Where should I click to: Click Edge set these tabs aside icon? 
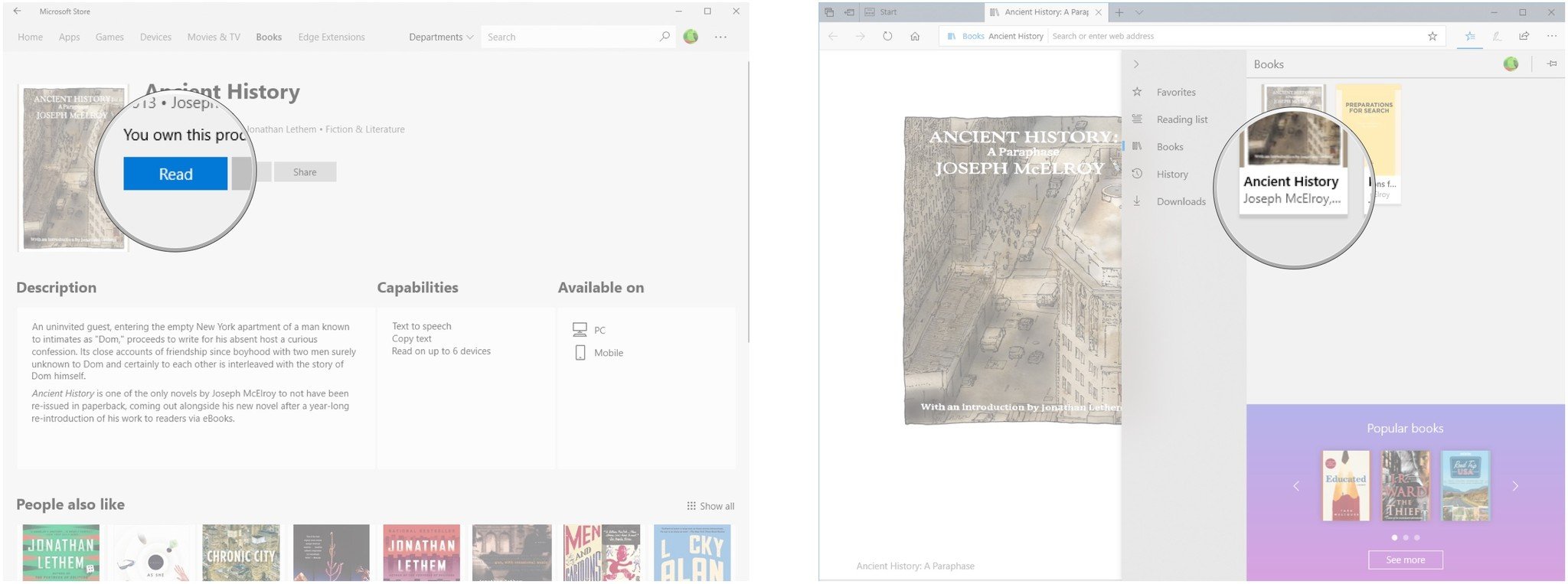(849, 12)
